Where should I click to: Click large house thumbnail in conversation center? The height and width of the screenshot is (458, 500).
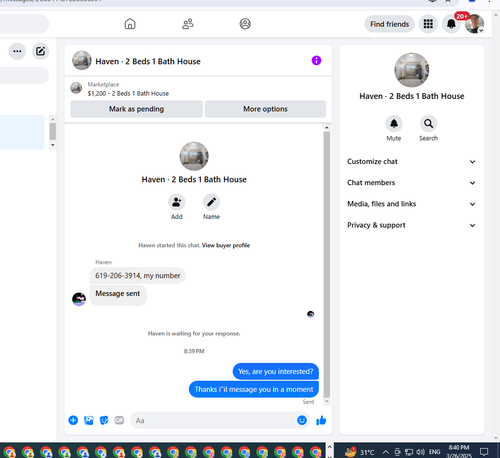194,156
